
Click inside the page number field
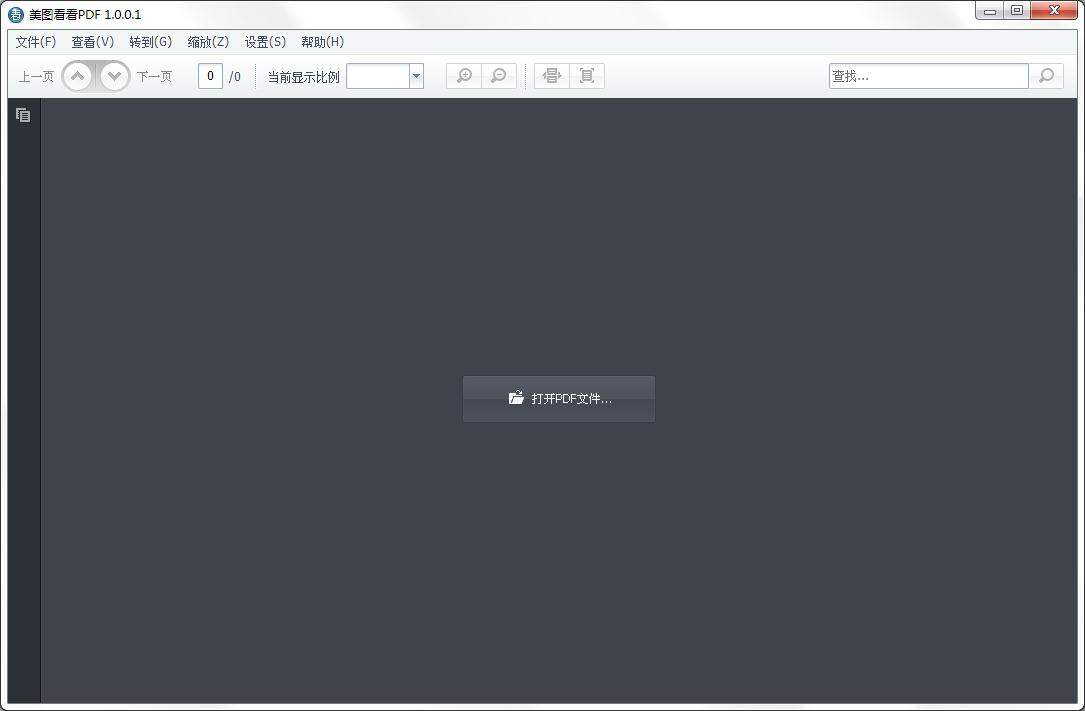(210, 75)
